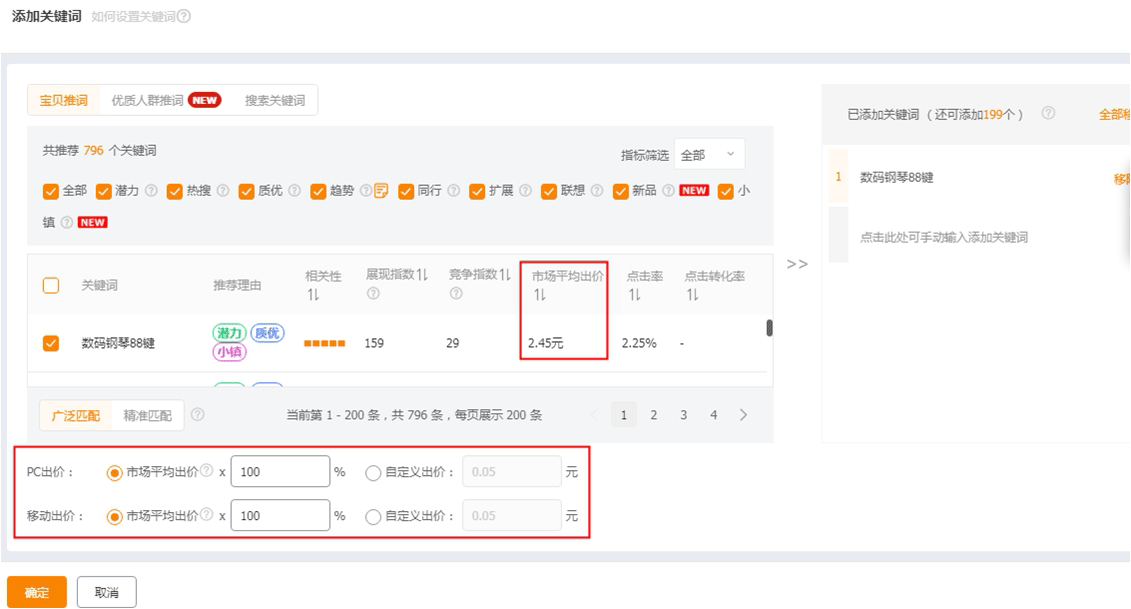Click the 取消 button

pos(107,592)
